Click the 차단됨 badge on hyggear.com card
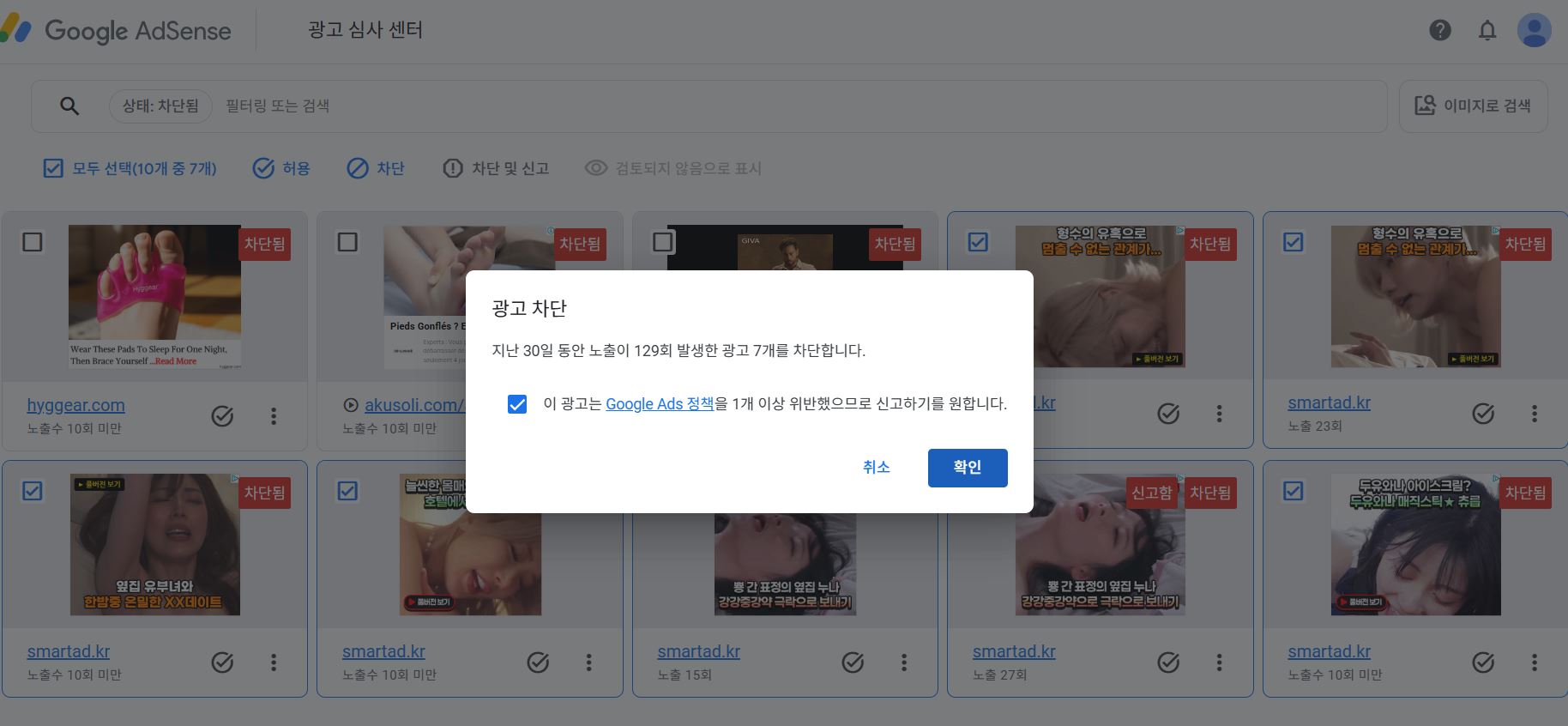 264,244
